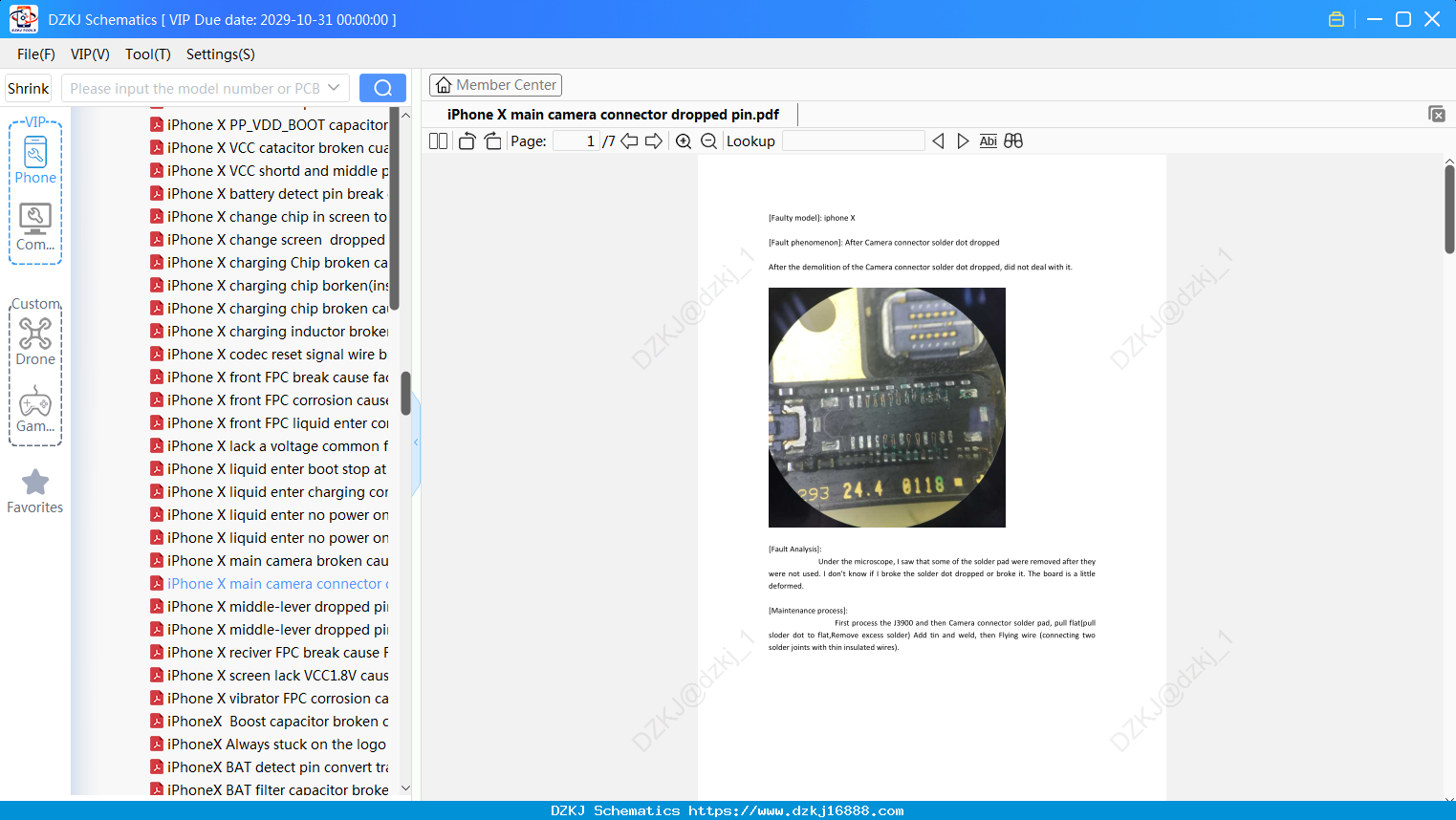Open the Settings(S) menu
This screenshot has width=1456, height=820.
[221, 54]
